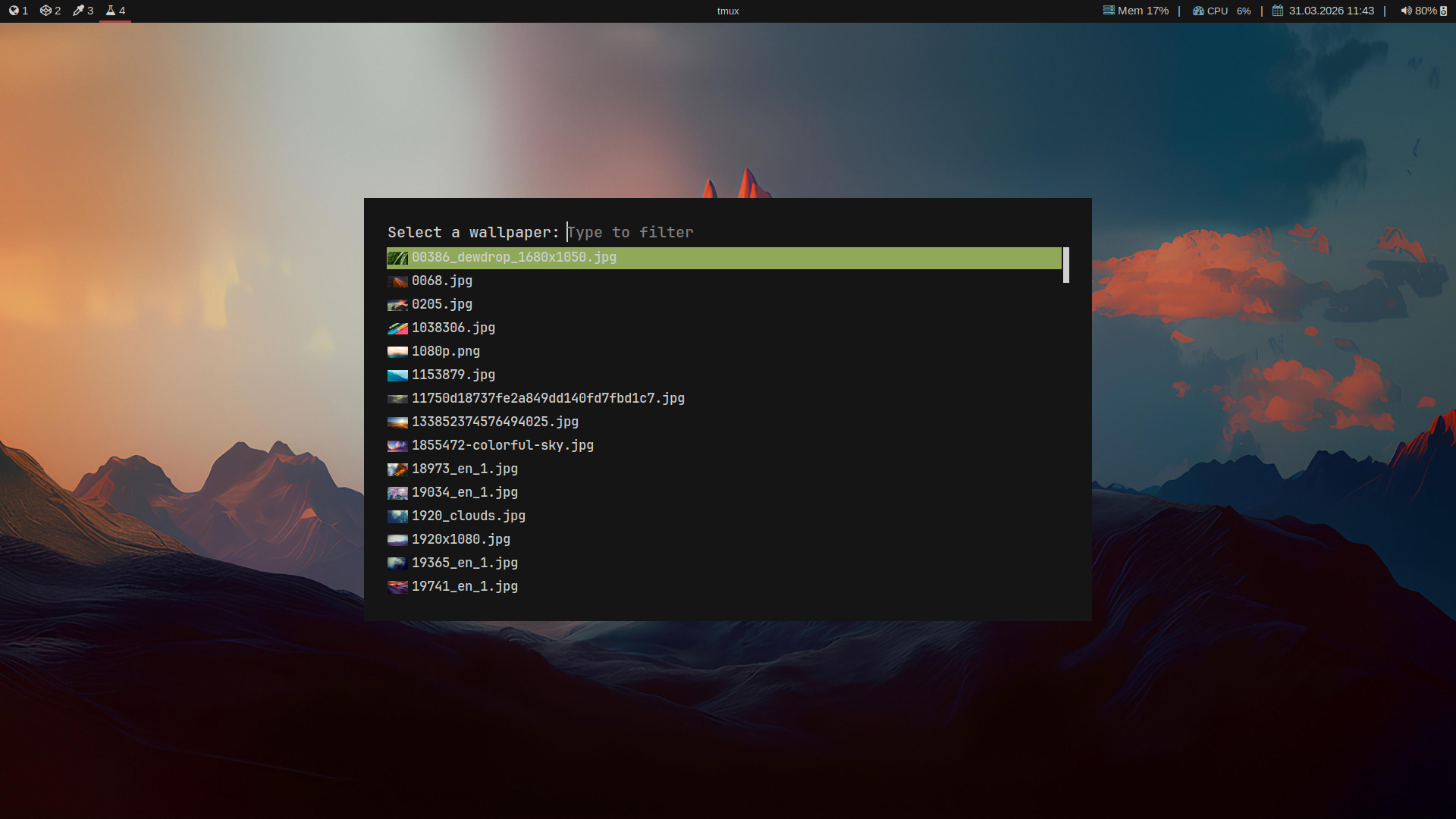Click workspace 1 globe icon
Viewport: 1456px width, 819px height.
click(14, 11)
